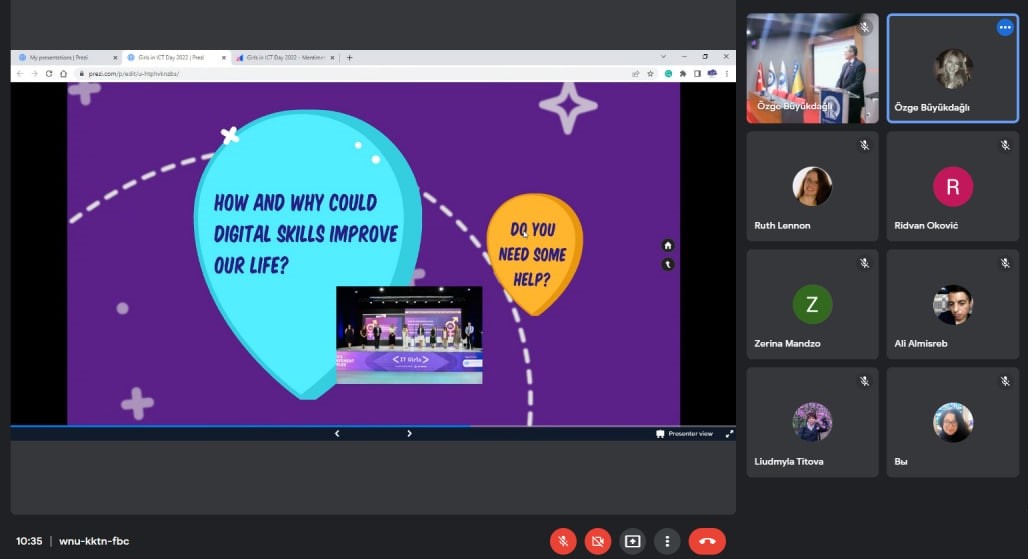Open Prezi Presenter view

click(685, 433)
